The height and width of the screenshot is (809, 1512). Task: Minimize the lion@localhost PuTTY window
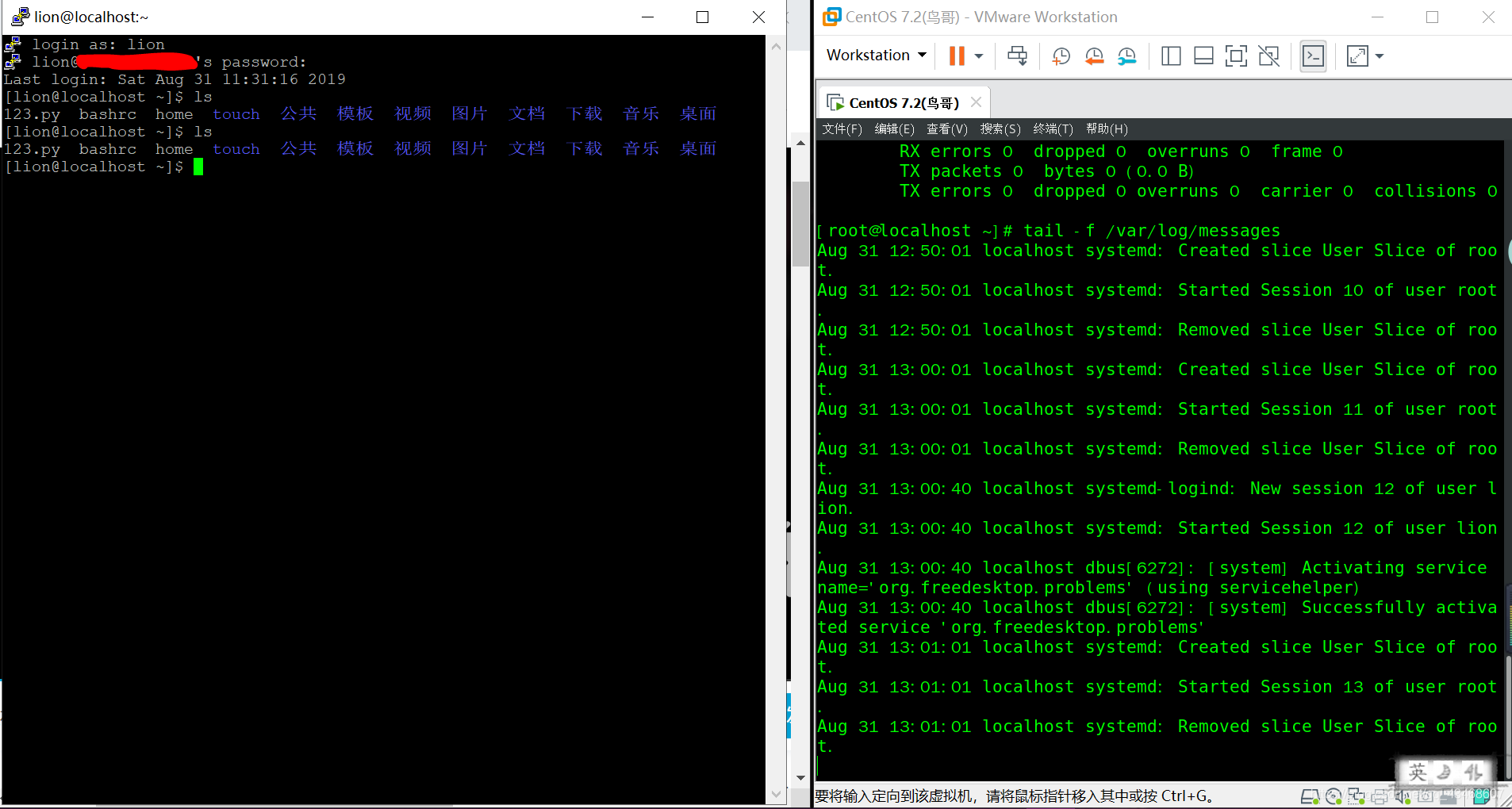(647, 17)
